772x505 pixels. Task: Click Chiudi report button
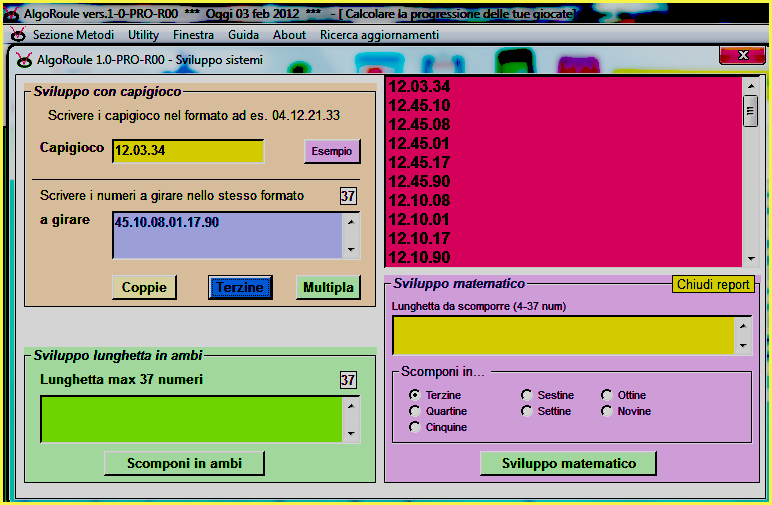[x=713, y=284]
